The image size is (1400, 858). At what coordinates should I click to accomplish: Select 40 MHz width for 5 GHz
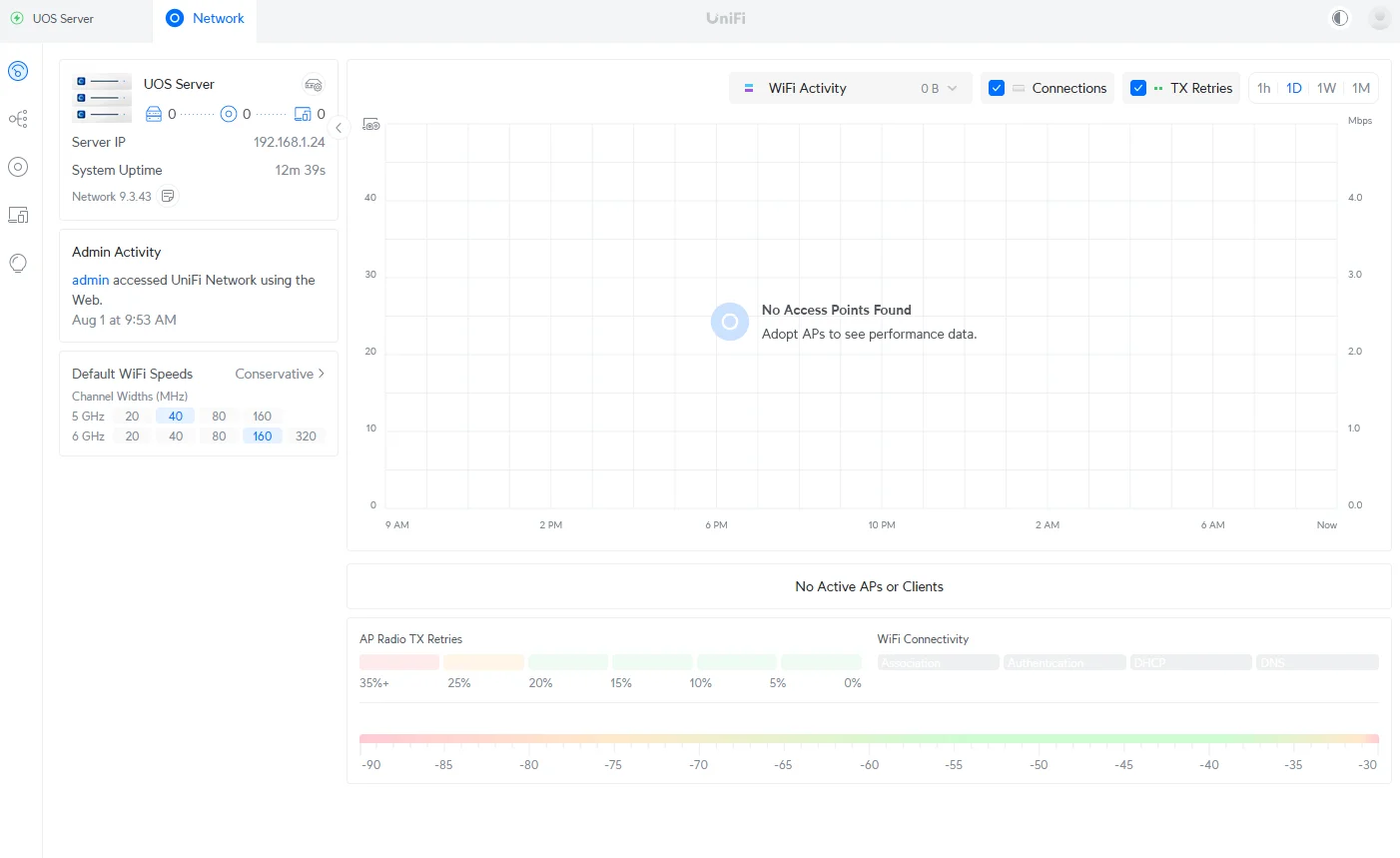[x=176, y=417]
